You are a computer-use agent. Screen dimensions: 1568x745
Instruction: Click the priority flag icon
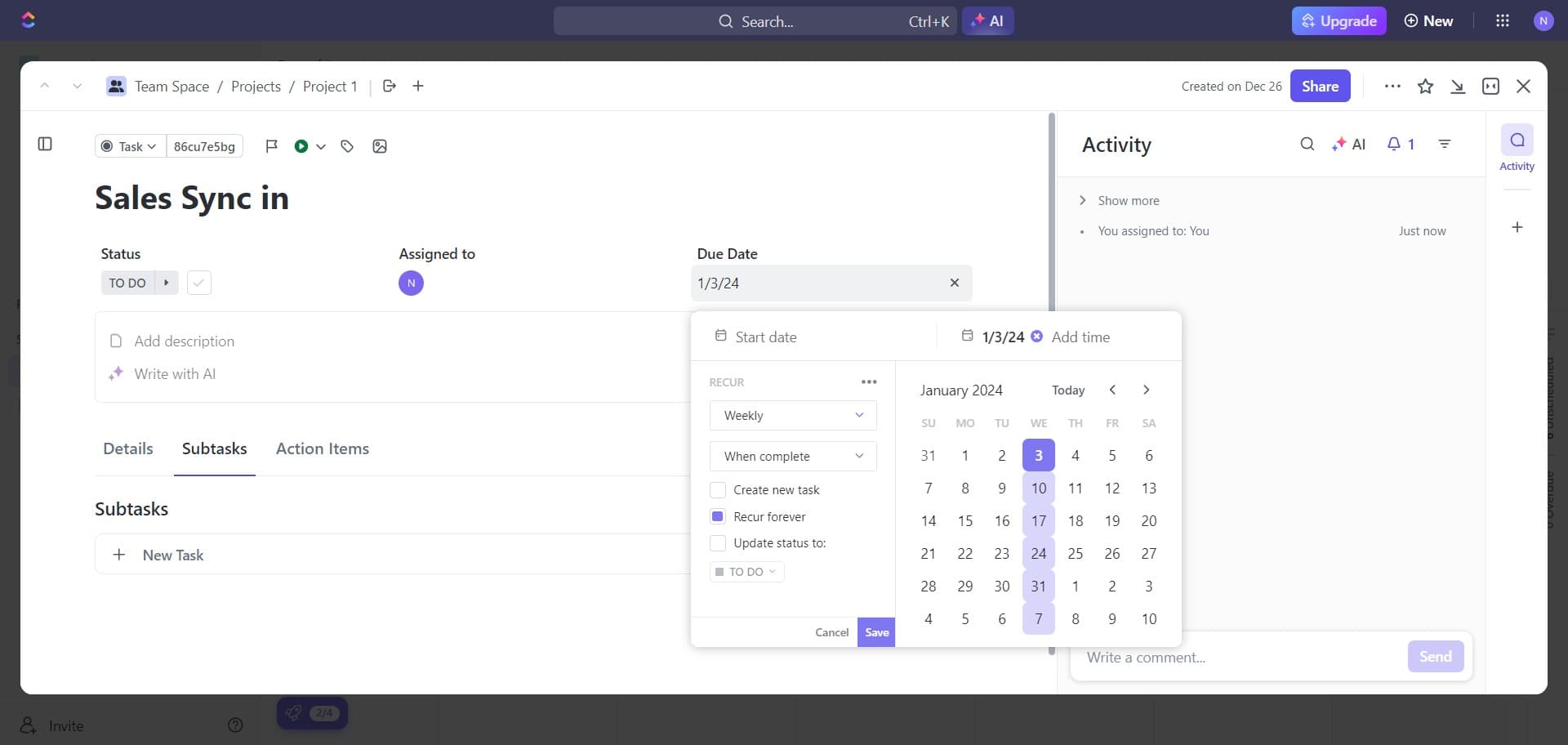pyautogui.click(x=272, y=146)
